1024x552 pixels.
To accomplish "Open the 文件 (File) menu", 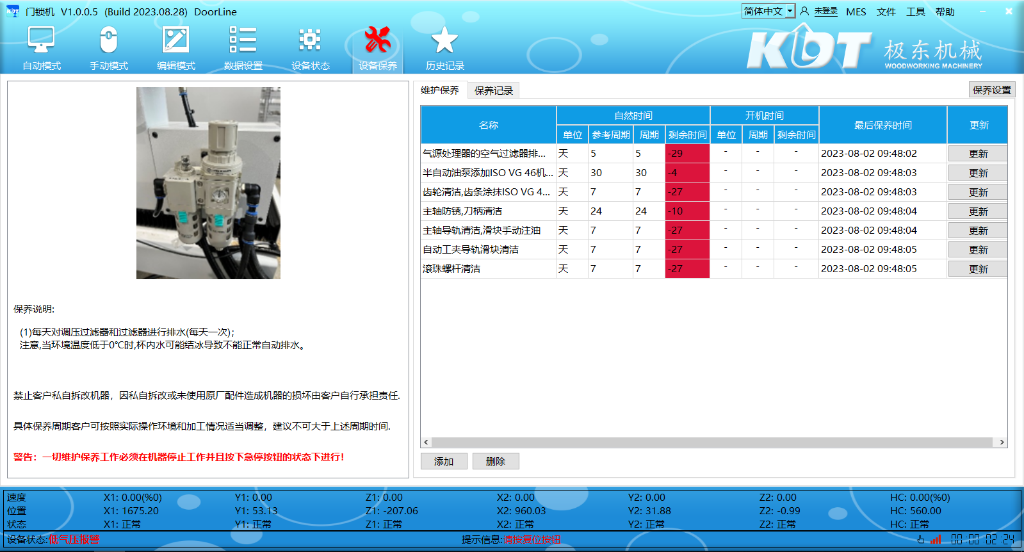I will click(886, 12).
